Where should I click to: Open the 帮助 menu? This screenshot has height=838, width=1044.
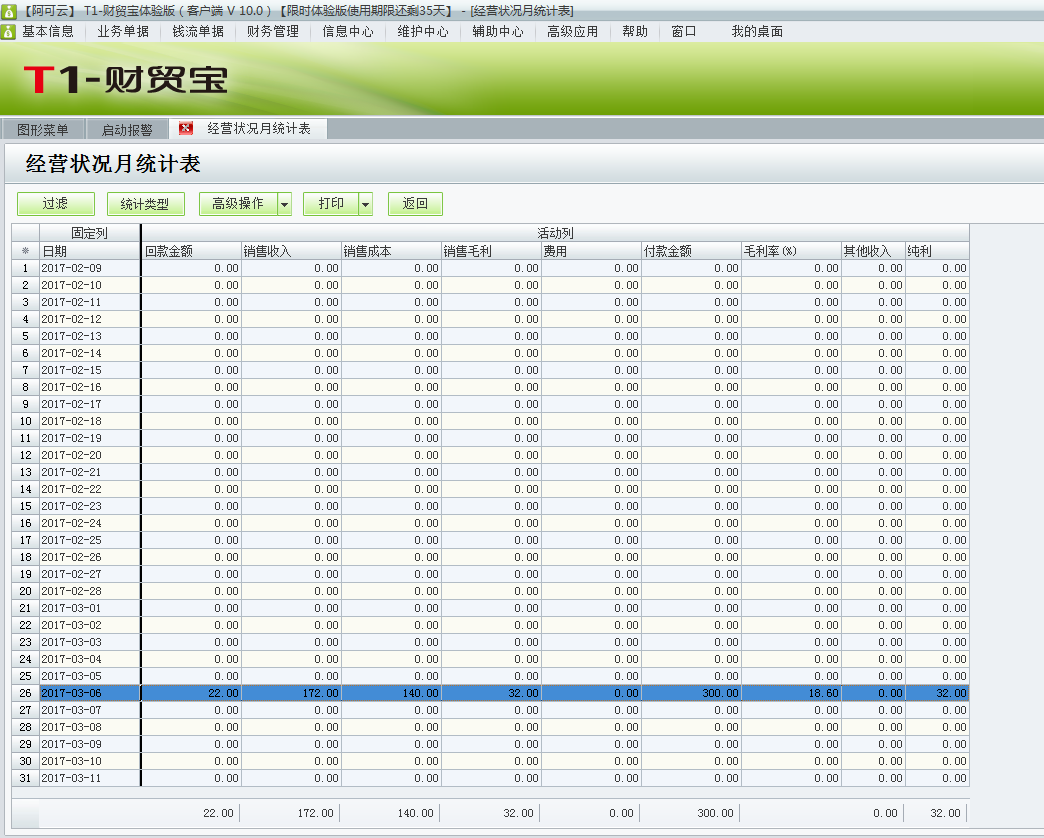tap(634, 30)
